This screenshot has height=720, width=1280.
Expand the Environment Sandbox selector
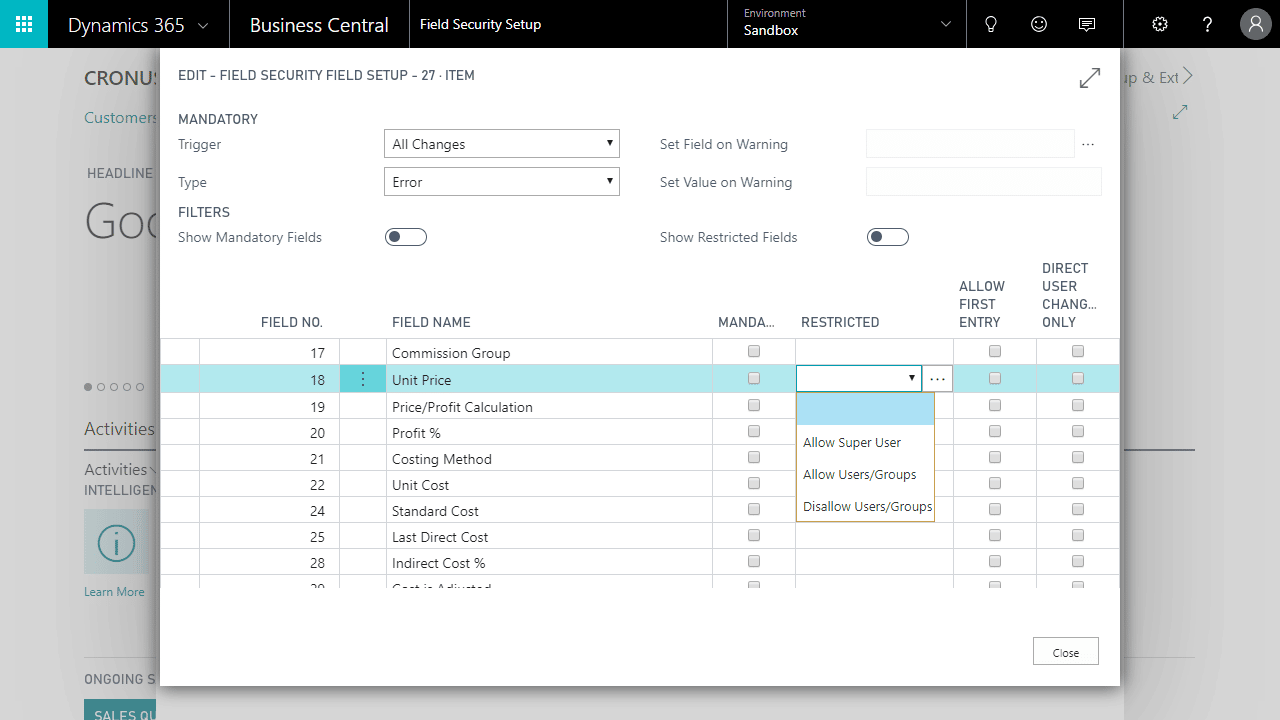pyautogui.click(x=847, y=24)
